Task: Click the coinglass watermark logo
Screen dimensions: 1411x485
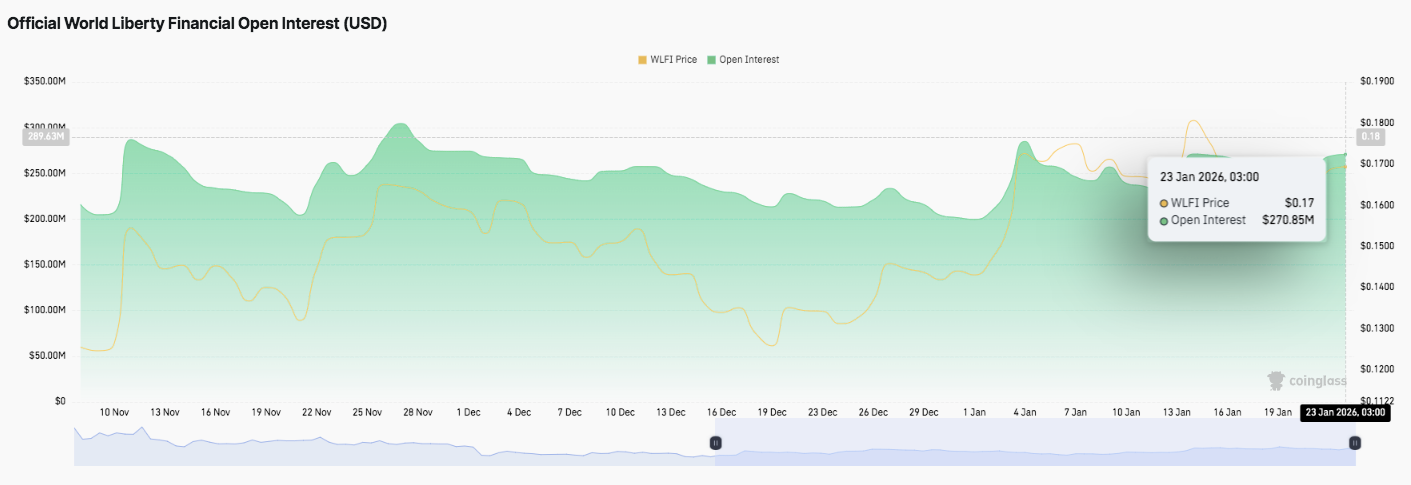Action: tap(1306, 380)
